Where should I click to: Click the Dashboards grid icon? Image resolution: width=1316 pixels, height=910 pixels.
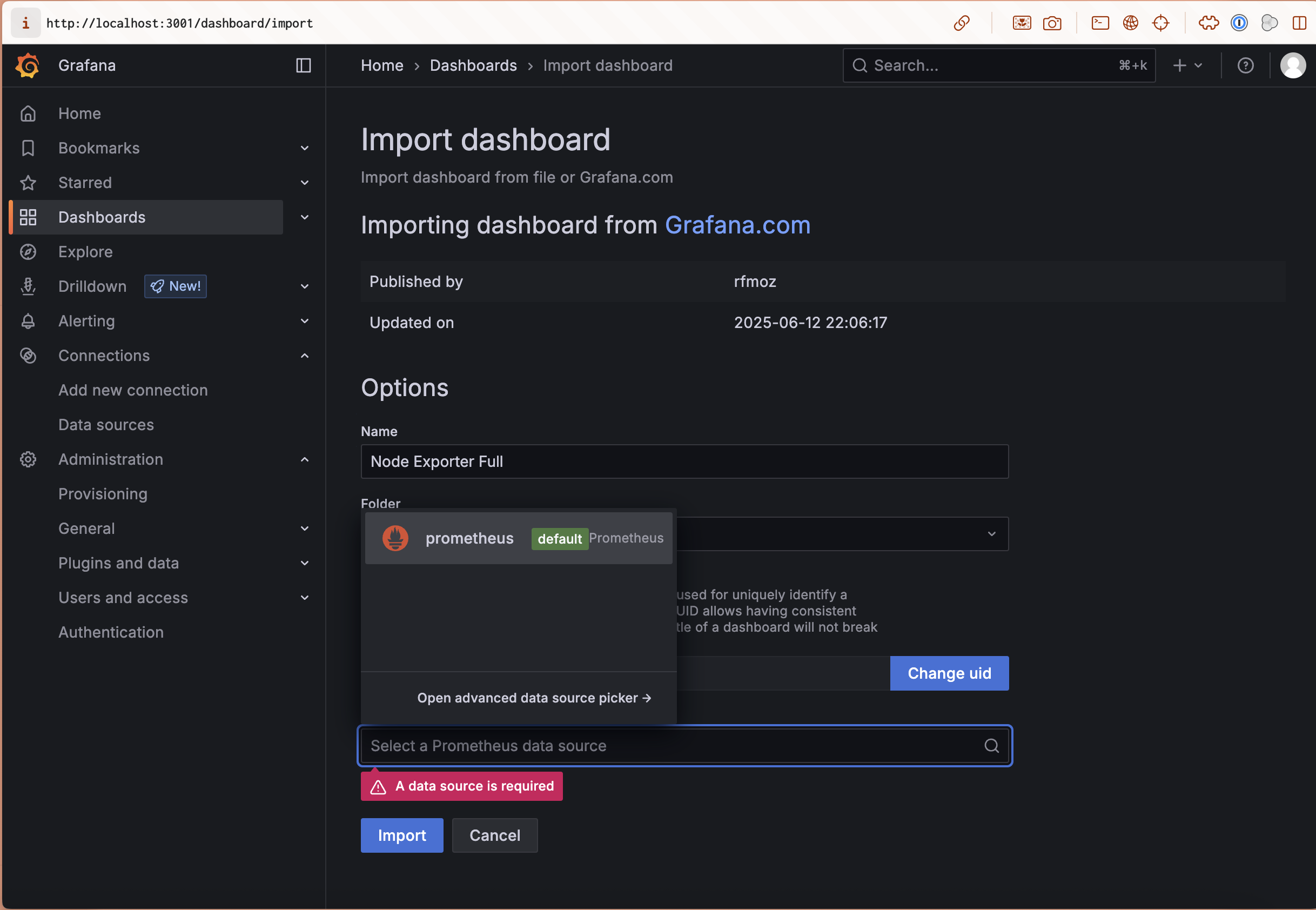28,217
